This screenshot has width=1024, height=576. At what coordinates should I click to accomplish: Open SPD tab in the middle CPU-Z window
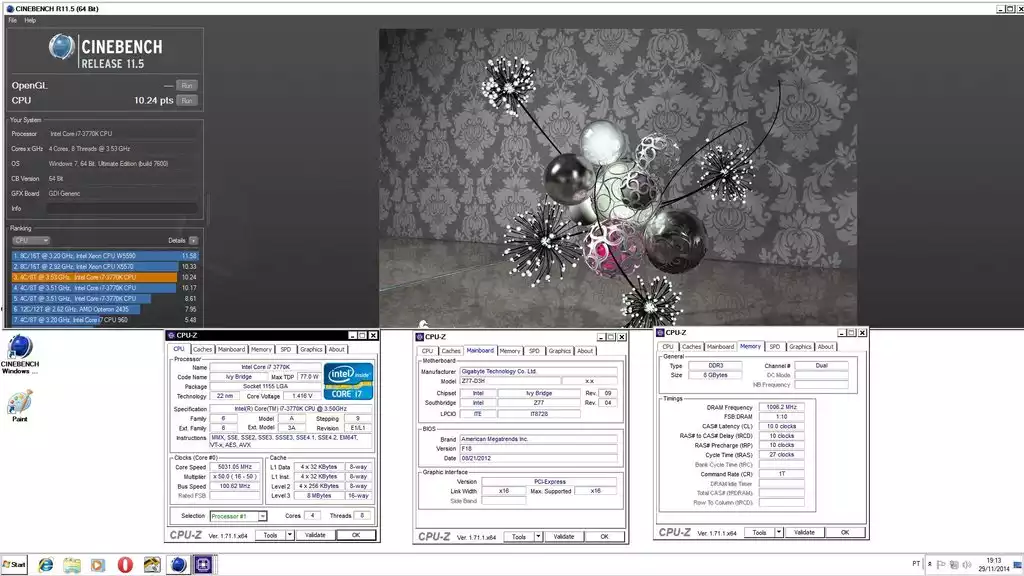(x=534, y=351)
